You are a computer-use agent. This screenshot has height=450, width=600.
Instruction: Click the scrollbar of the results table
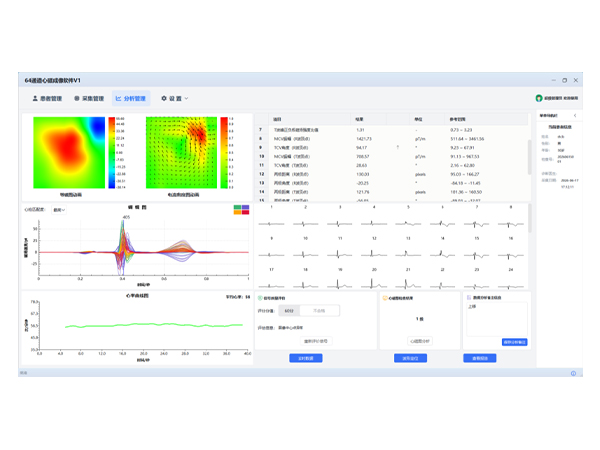tap(530, 157)
